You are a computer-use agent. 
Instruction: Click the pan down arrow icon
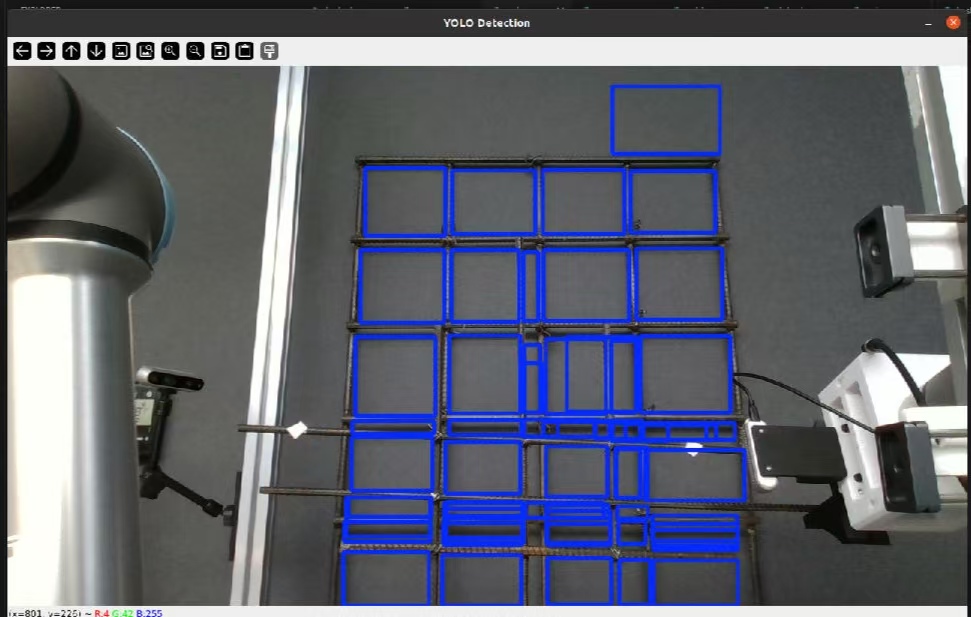click(96, 51)
